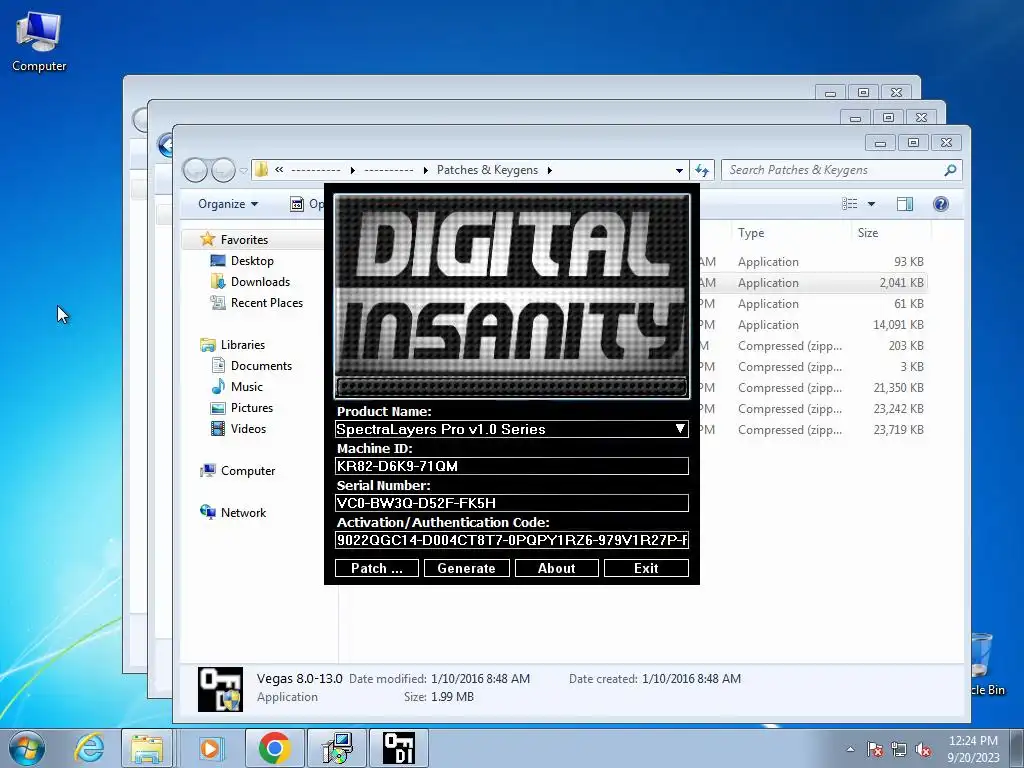Viewport: 1024px width, 768px height.
Task: Click the refresh button beside address bar
Action: pyautogui.click(x=702, y=170)
